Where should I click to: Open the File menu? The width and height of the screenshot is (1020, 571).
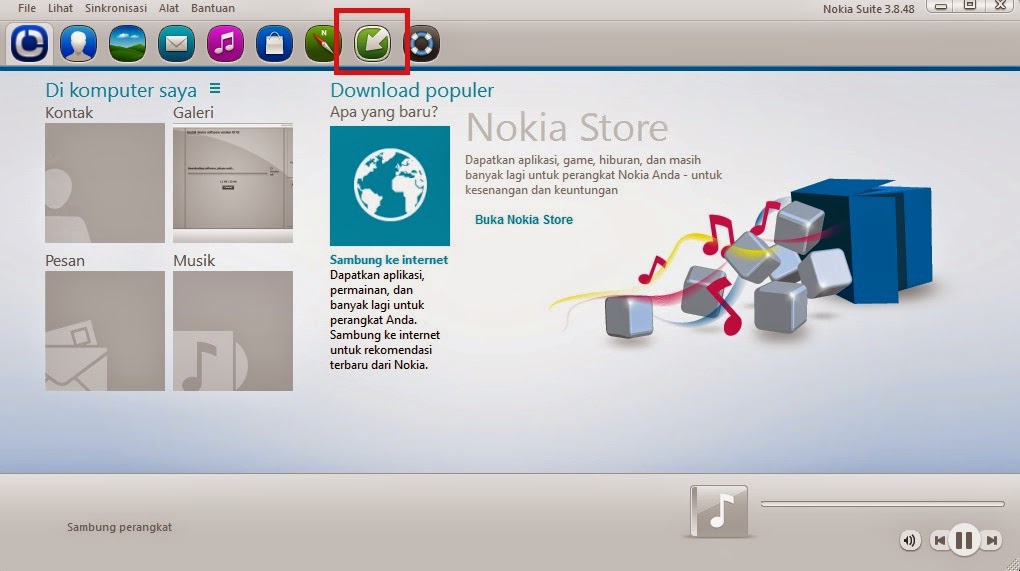[27, 8]
